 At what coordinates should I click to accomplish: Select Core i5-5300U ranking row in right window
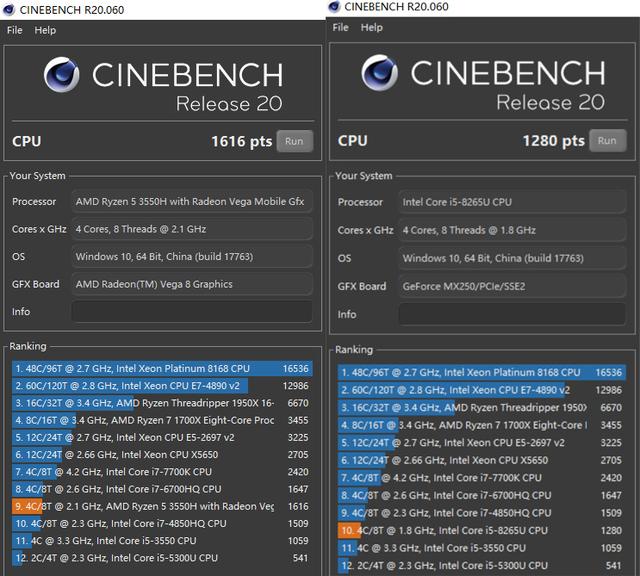tap(482, 565)
